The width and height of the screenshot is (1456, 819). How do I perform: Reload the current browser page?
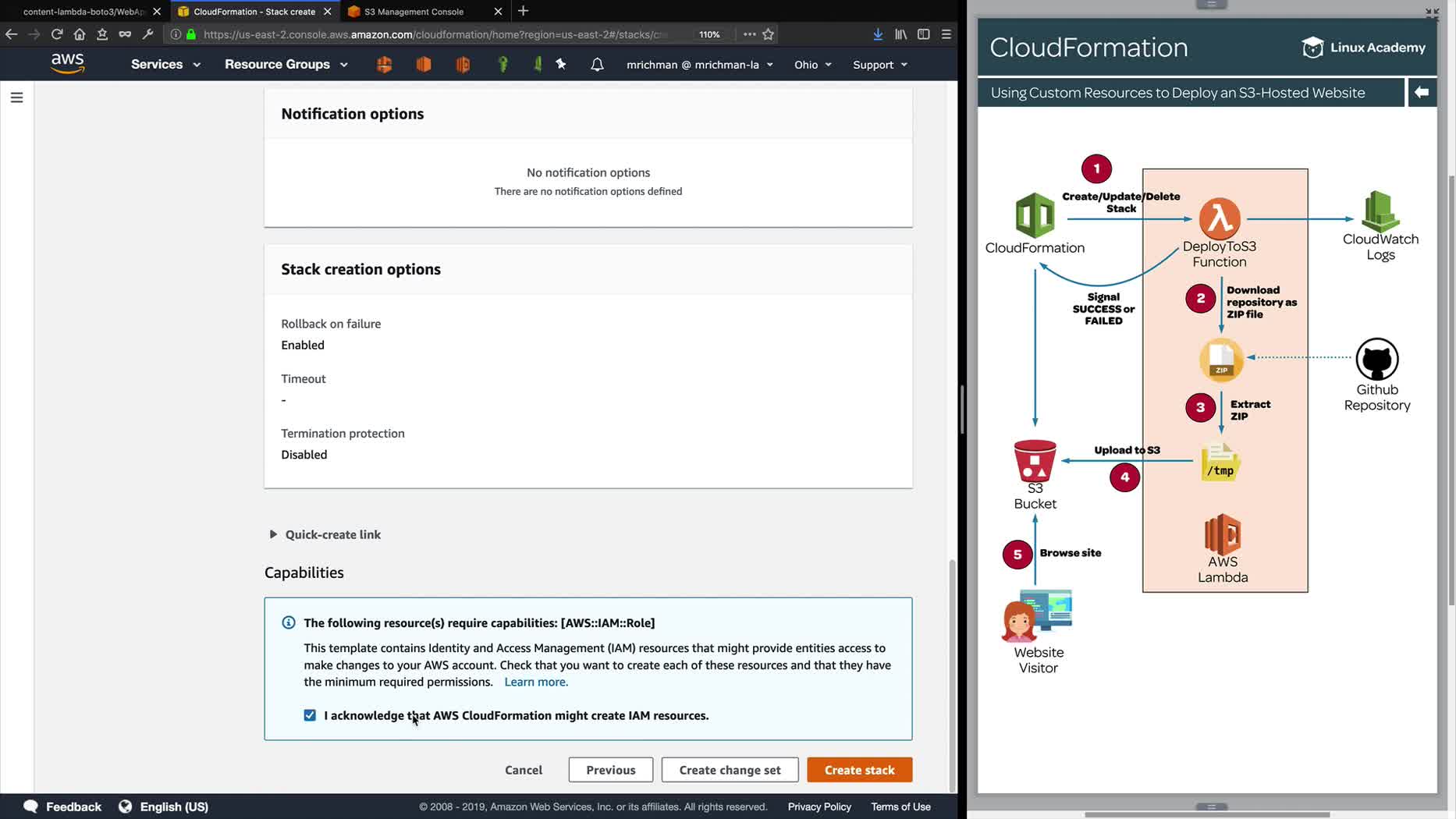pos(57,34)
